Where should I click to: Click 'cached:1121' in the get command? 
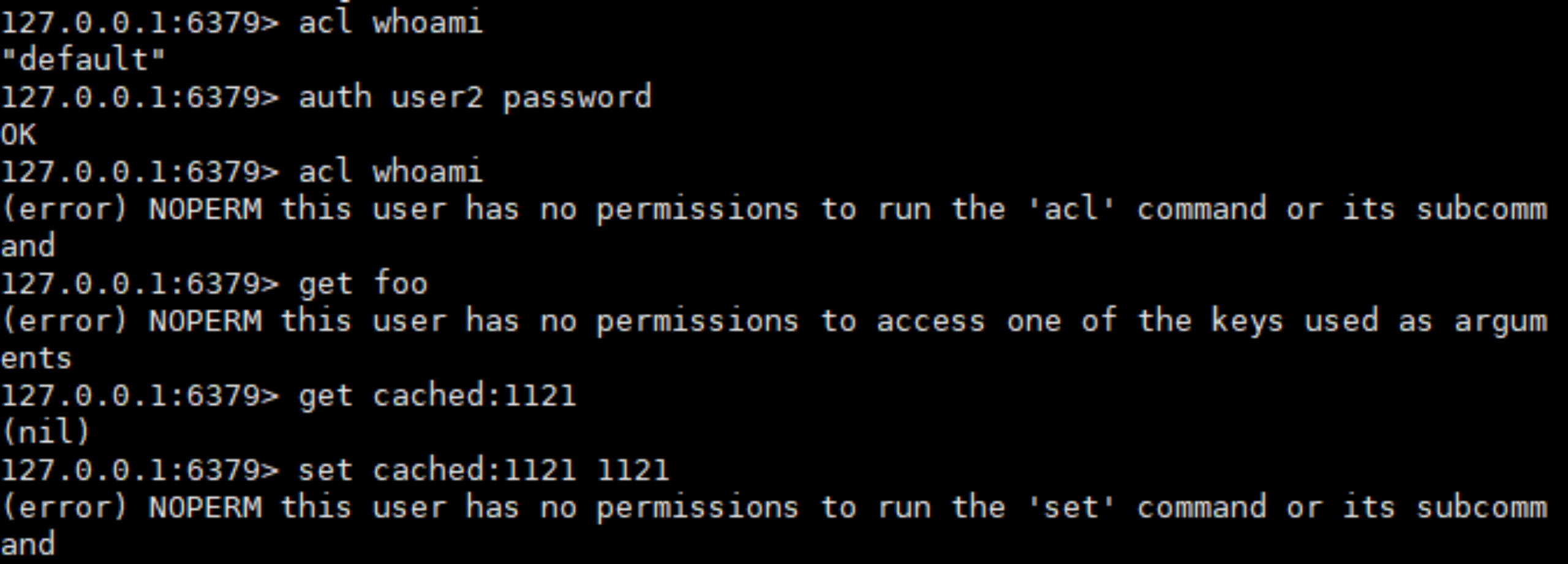474,396
